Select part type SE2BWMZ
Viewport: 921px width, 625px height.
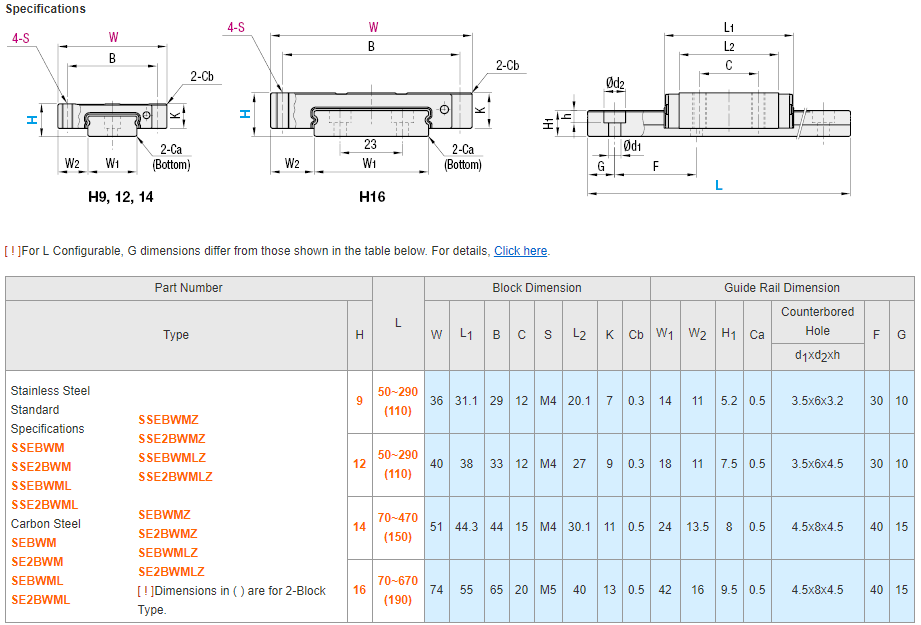(x=168, y=534)
